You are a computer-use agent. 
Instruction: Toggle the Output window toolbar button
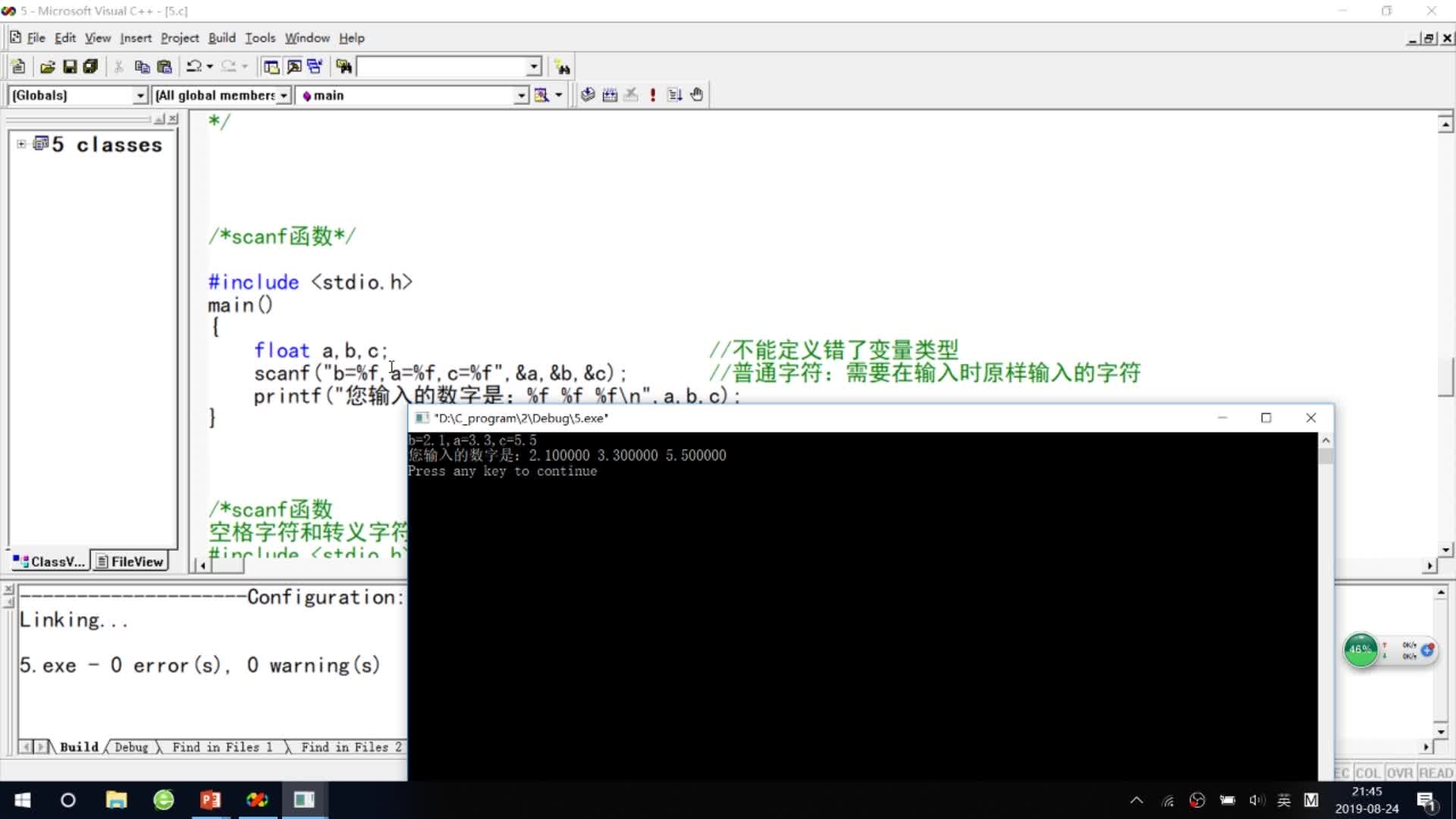tap(293, 67)
